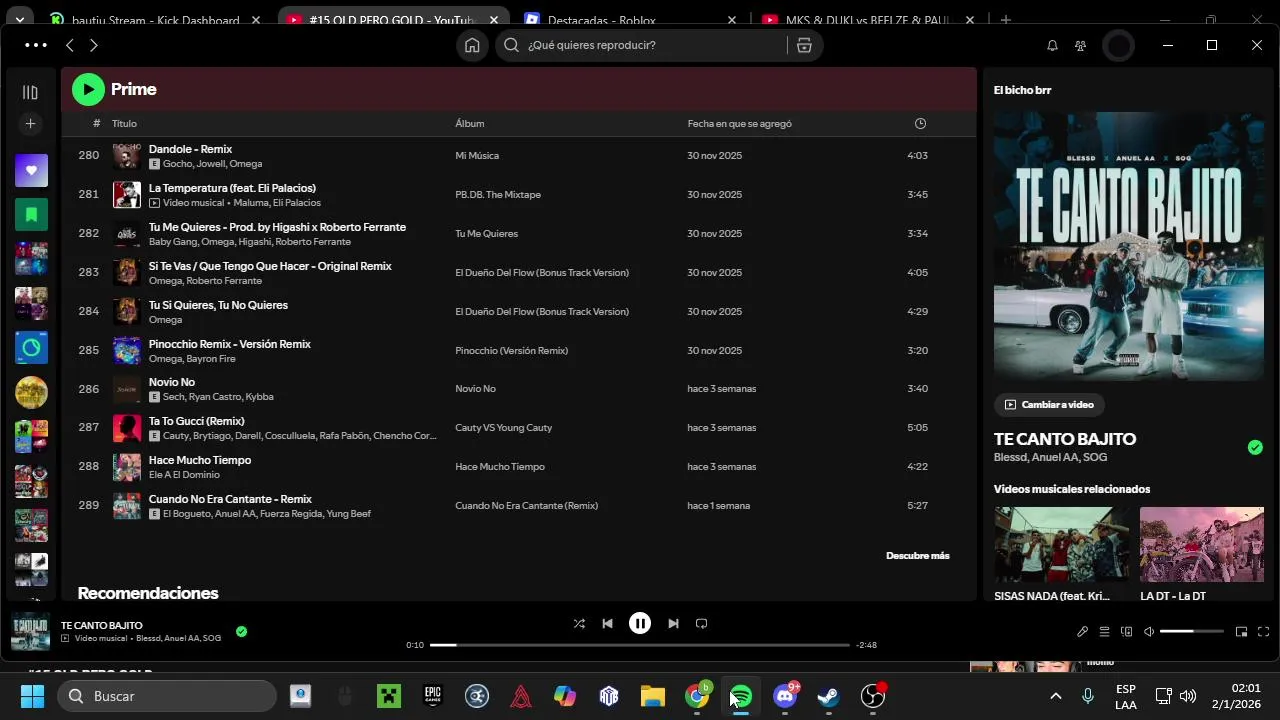Open Steam from taskbar
1280x720 pixels.
(828, 696)
